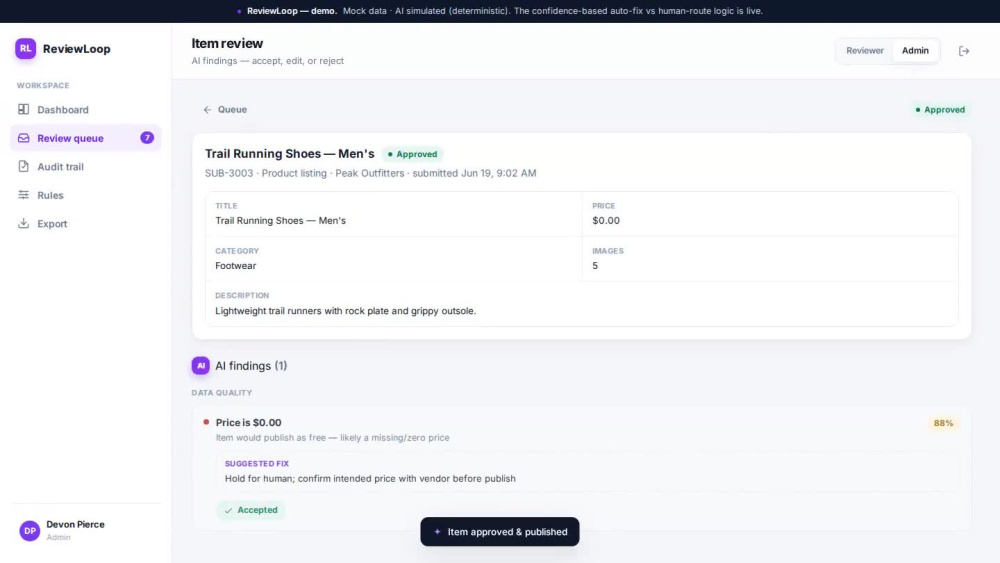The image size is (1000, 563).
Task: Click the Approved status at top right
Action: pyautogui.click(x=940, y=110)
